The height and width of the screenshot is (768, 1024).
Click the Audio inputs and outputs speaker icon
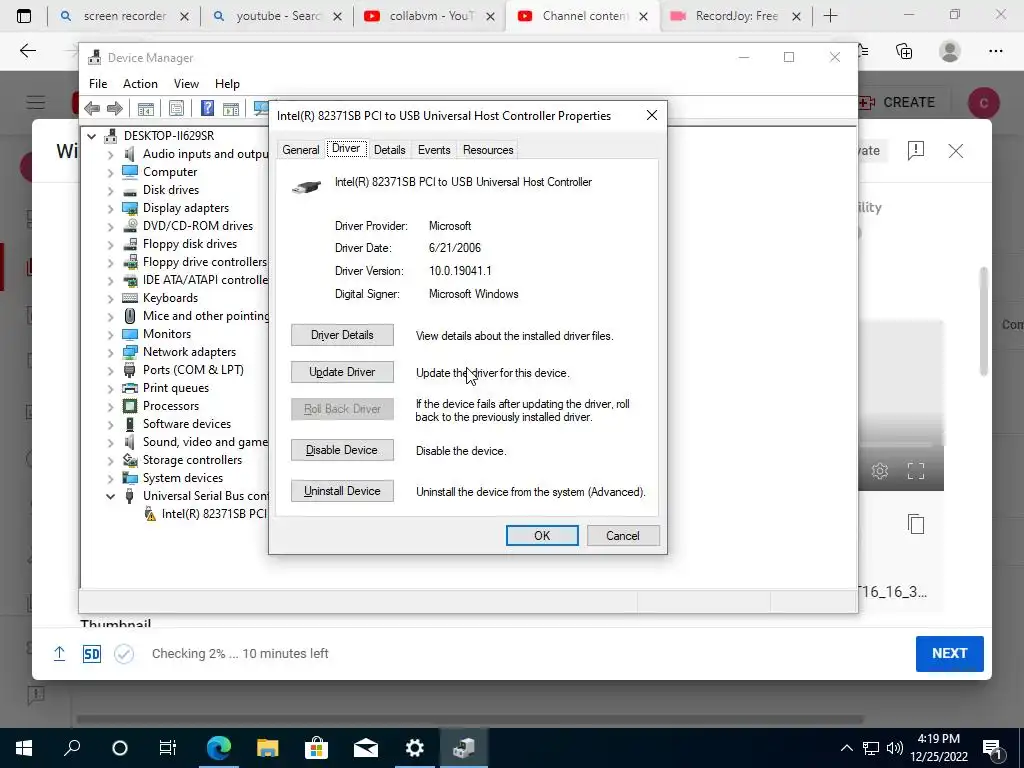(x=130, y=154)
